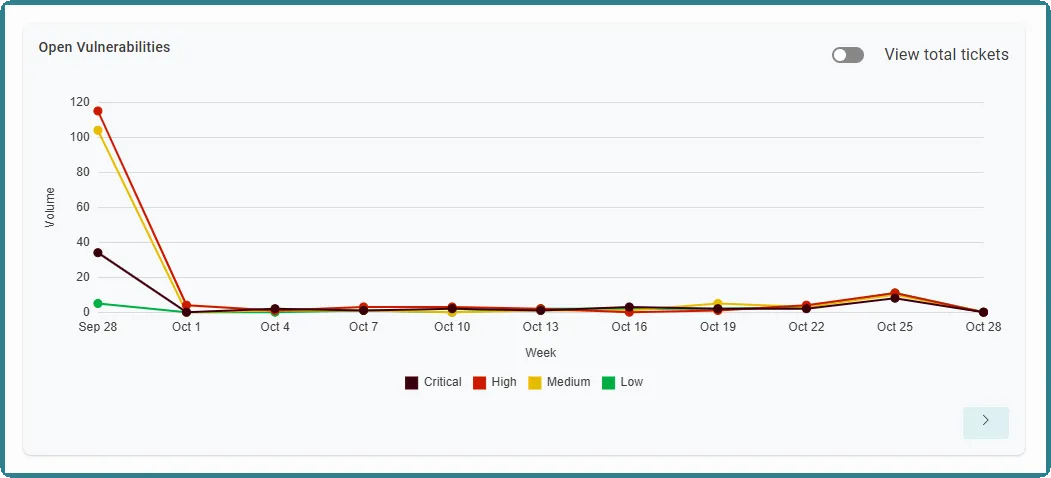Select the Medium data point at Sep 28
This screenshot has width=1051, height=478.
98,131
